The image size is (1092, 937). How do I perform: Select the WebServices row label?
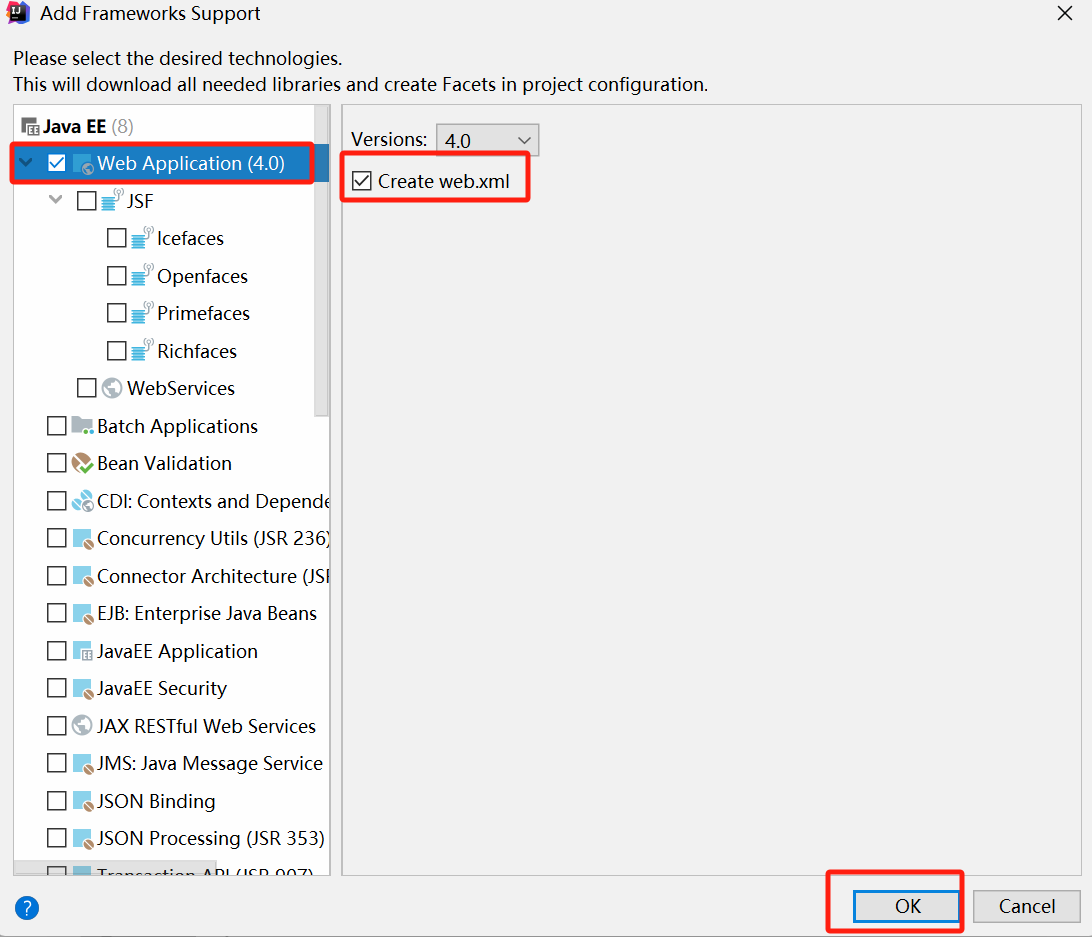(x=181, y=388)
